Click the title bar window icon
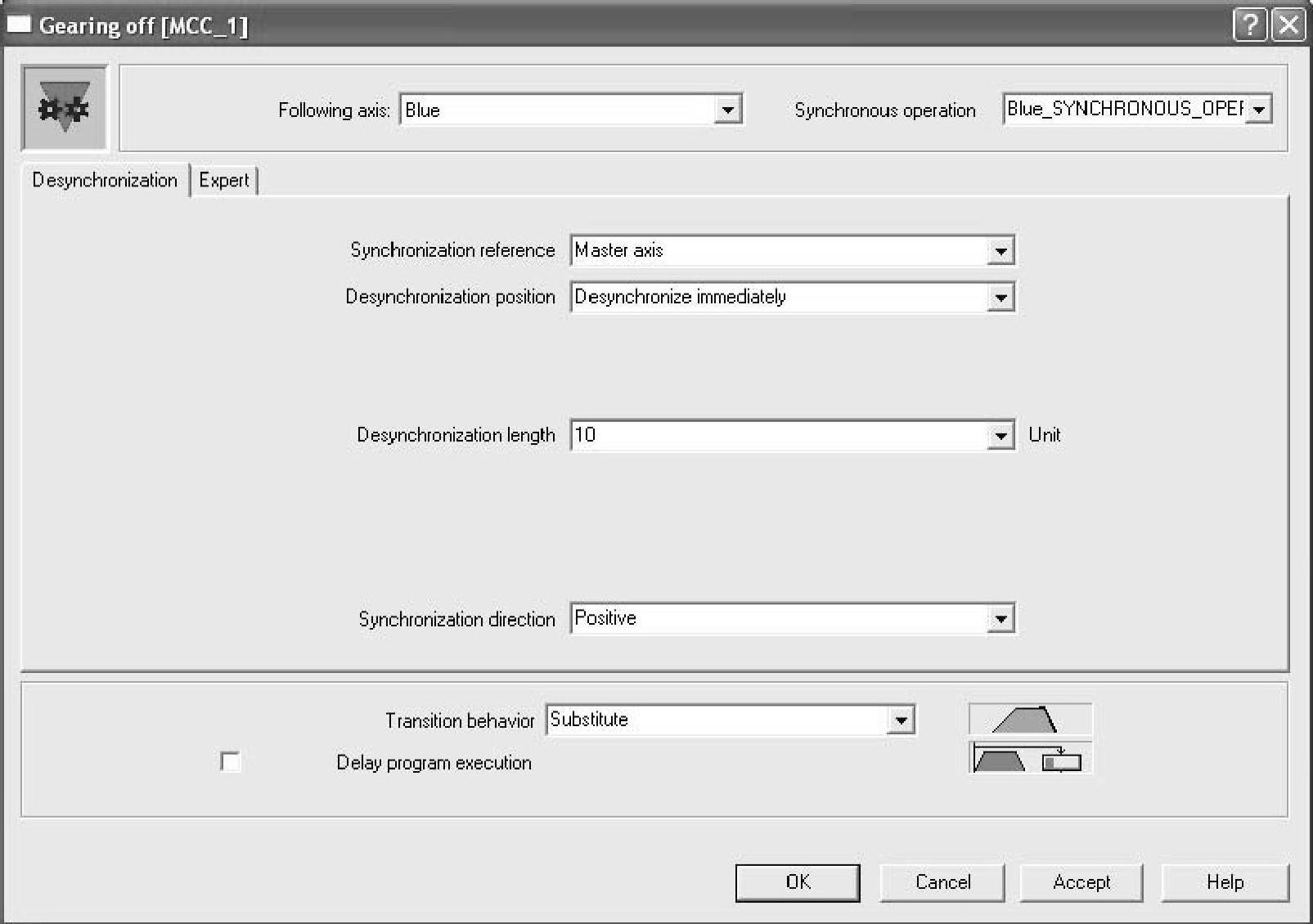Image resolution: width=1313 pixels, height=924 pixels. click(18, 25)
